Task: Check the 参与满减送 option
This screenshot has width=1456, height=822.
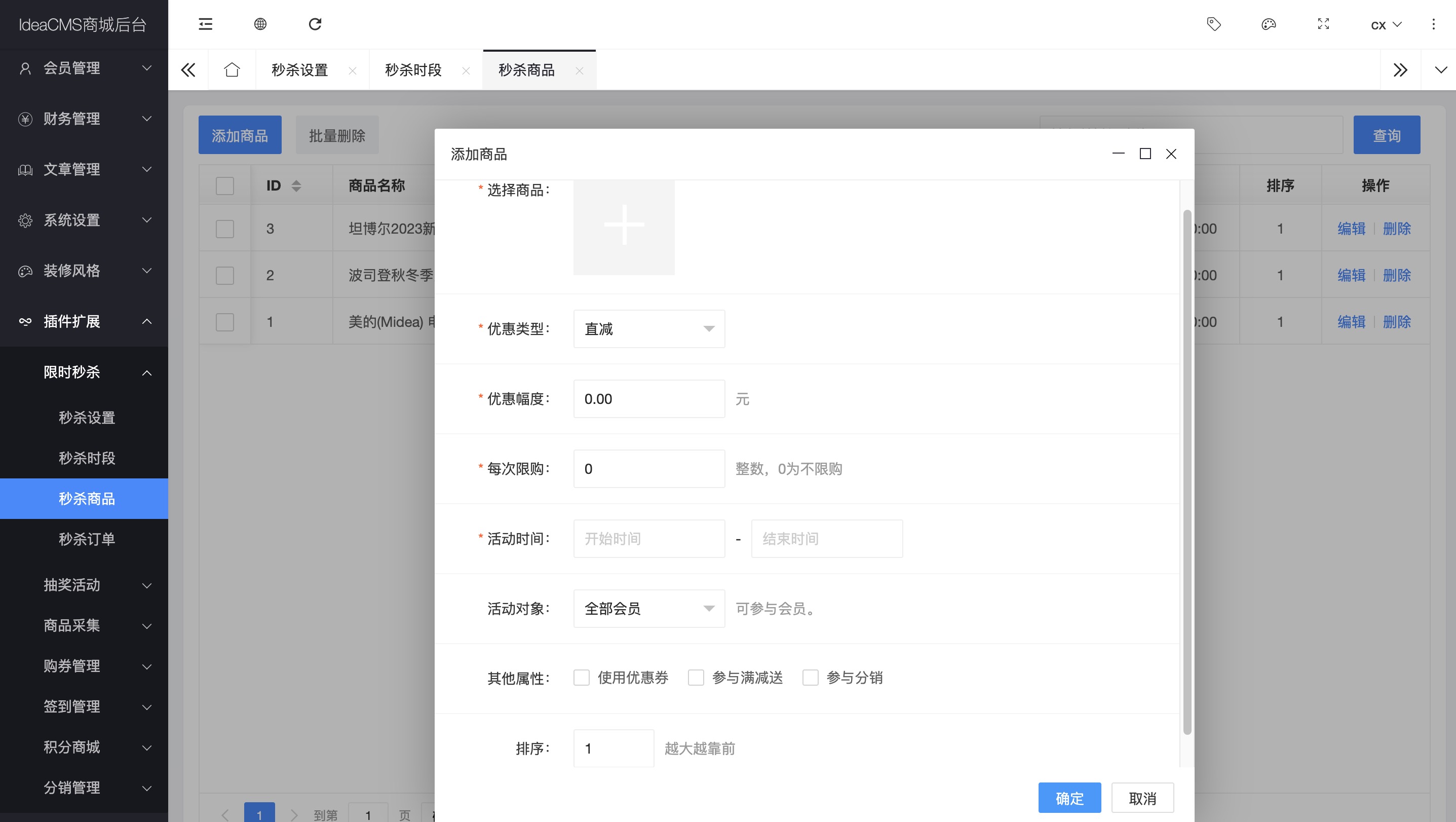Action: point(696,677)
